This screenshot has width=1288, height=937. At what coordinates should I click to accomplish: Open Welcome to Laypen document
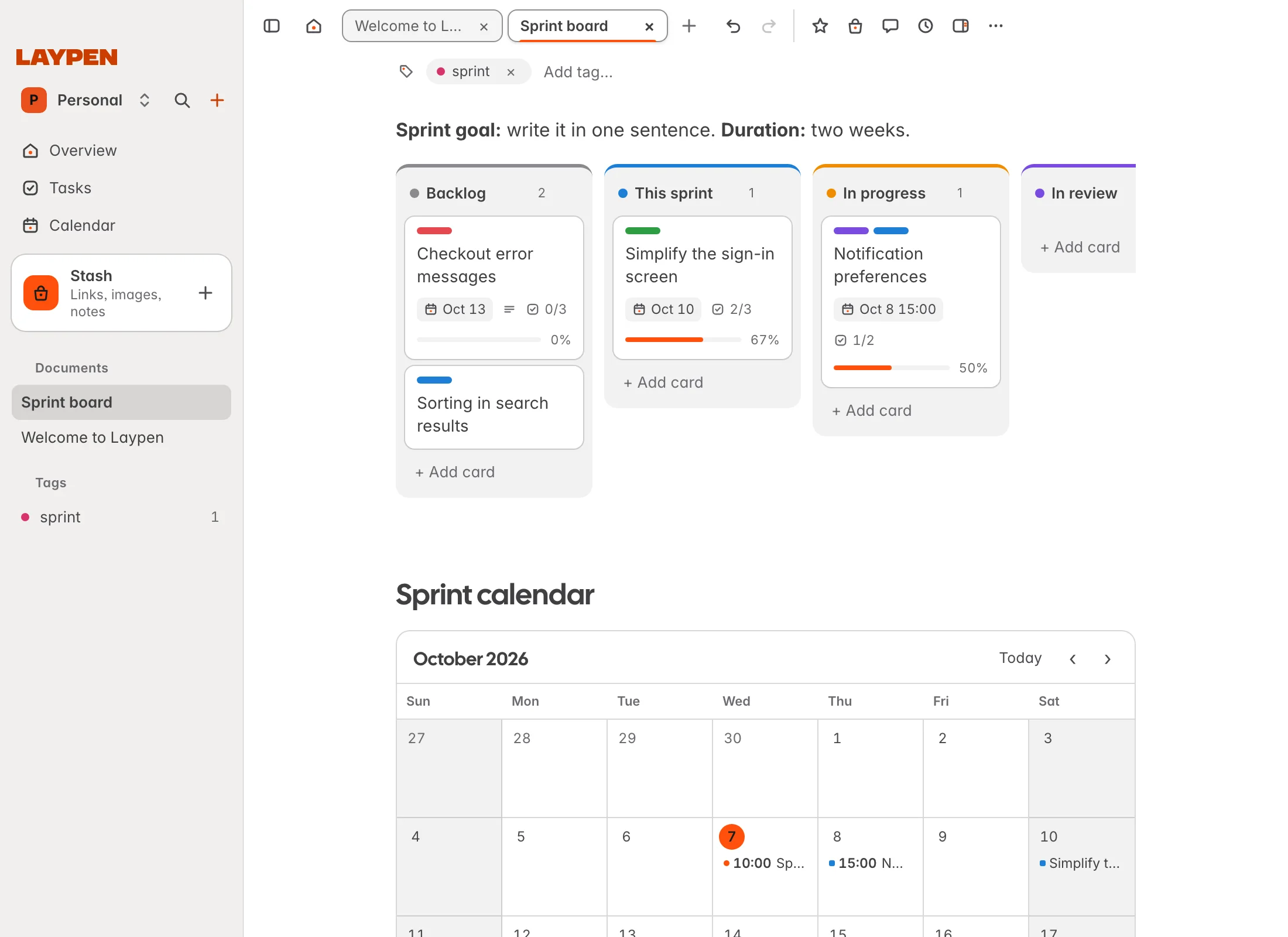point(121,437)
